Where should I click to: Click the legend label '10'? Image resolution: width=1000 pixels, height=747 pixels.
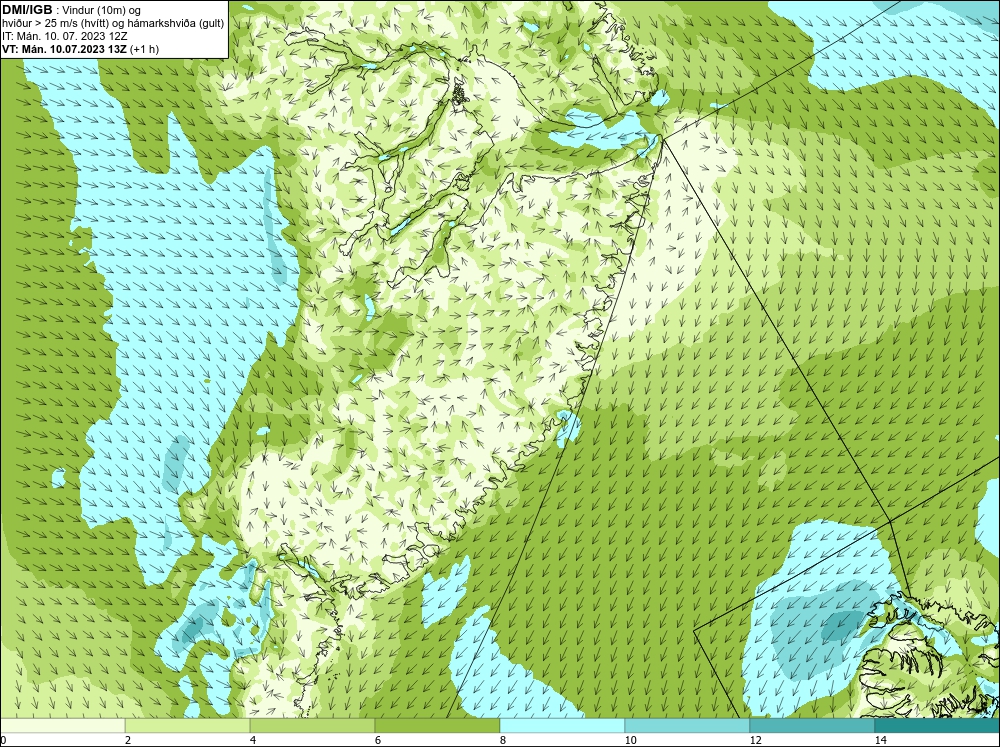pyautogui.click(x=631, y=740)
